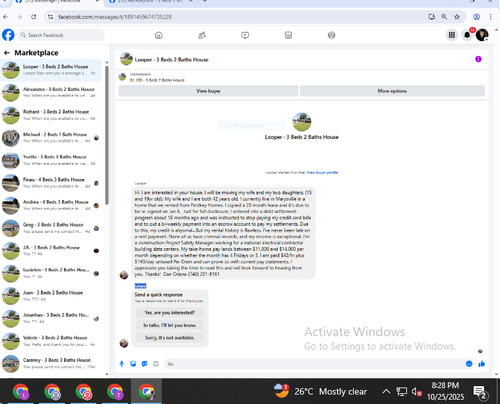Click the View buyer button

208,91
